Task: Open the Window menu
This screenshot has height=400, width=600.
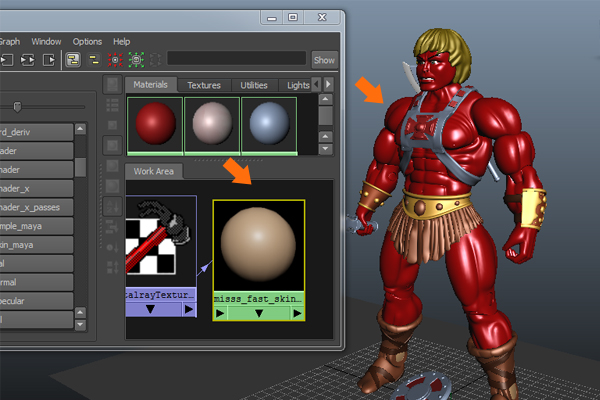Action: coord(46,41)
